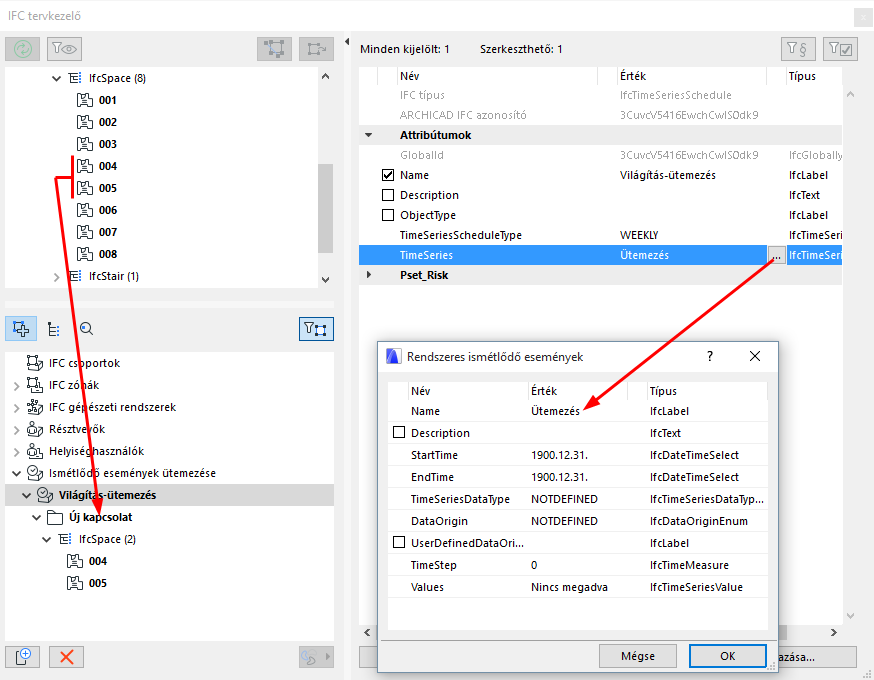Click the horizontal scrollbar right arrow

point(833,632)
